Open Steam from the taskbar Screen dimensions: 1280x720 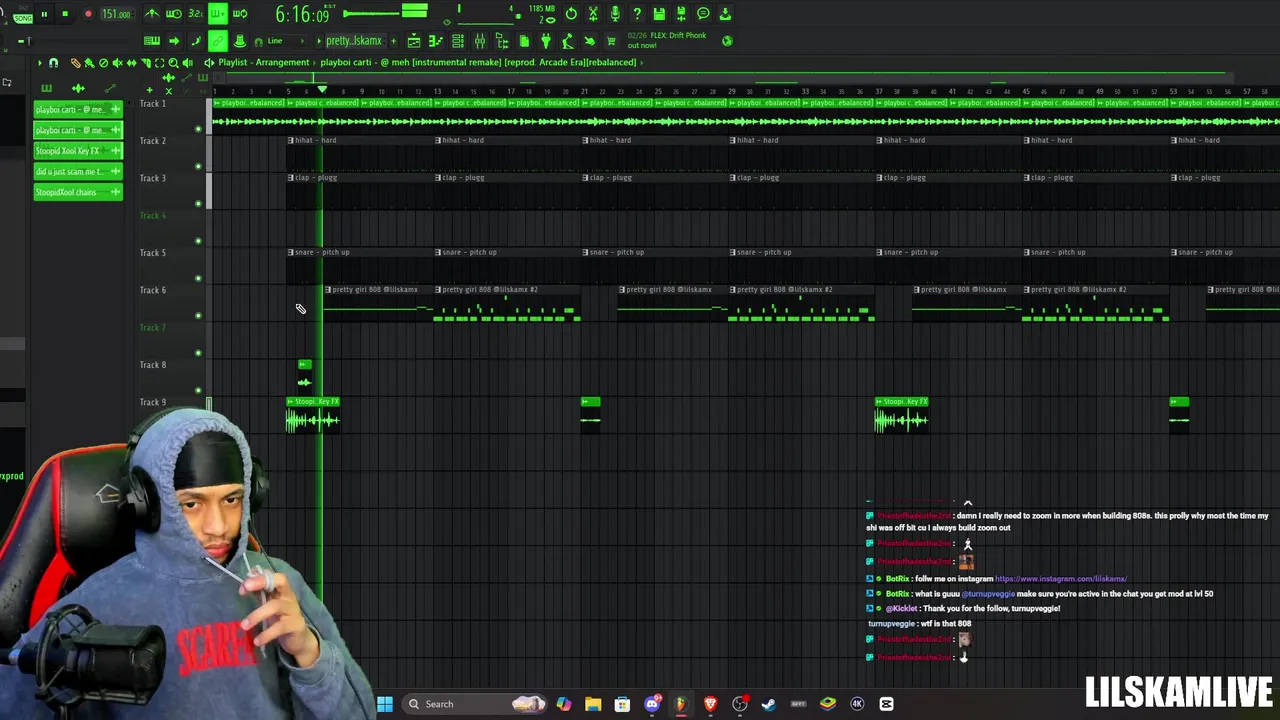click(769, 704)
